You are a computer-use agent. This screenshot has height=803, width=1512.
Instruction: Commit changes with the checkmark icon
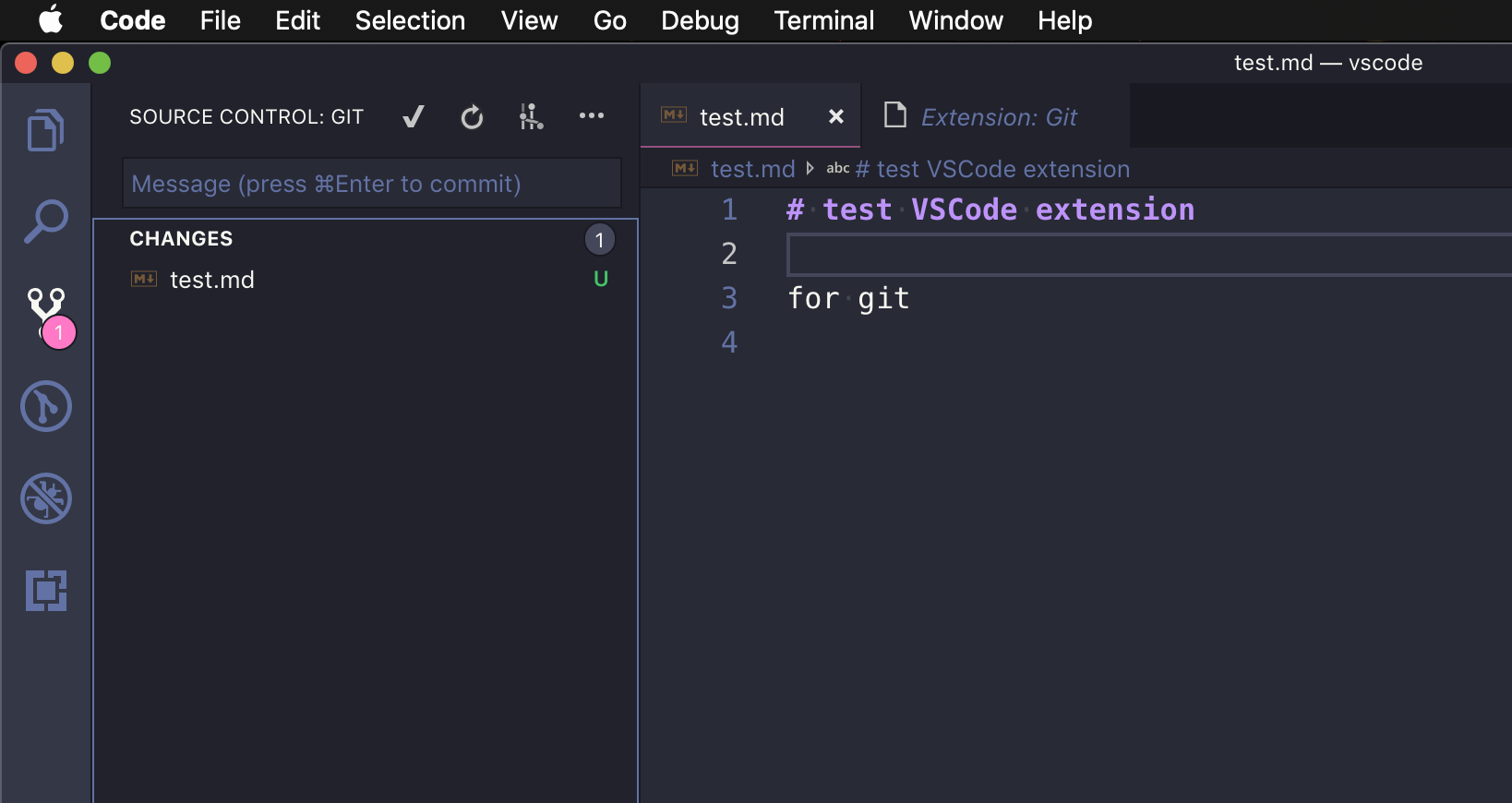tap(414, 117)
